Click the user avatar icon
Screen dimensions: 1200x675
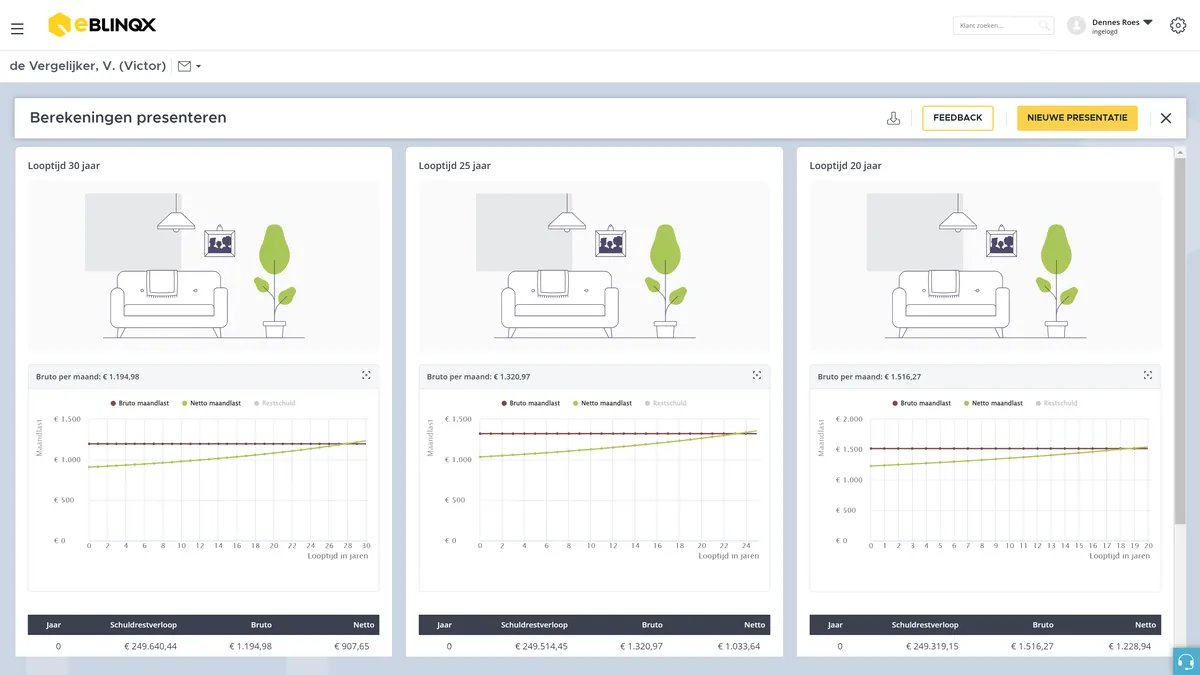pos(1076,26)
